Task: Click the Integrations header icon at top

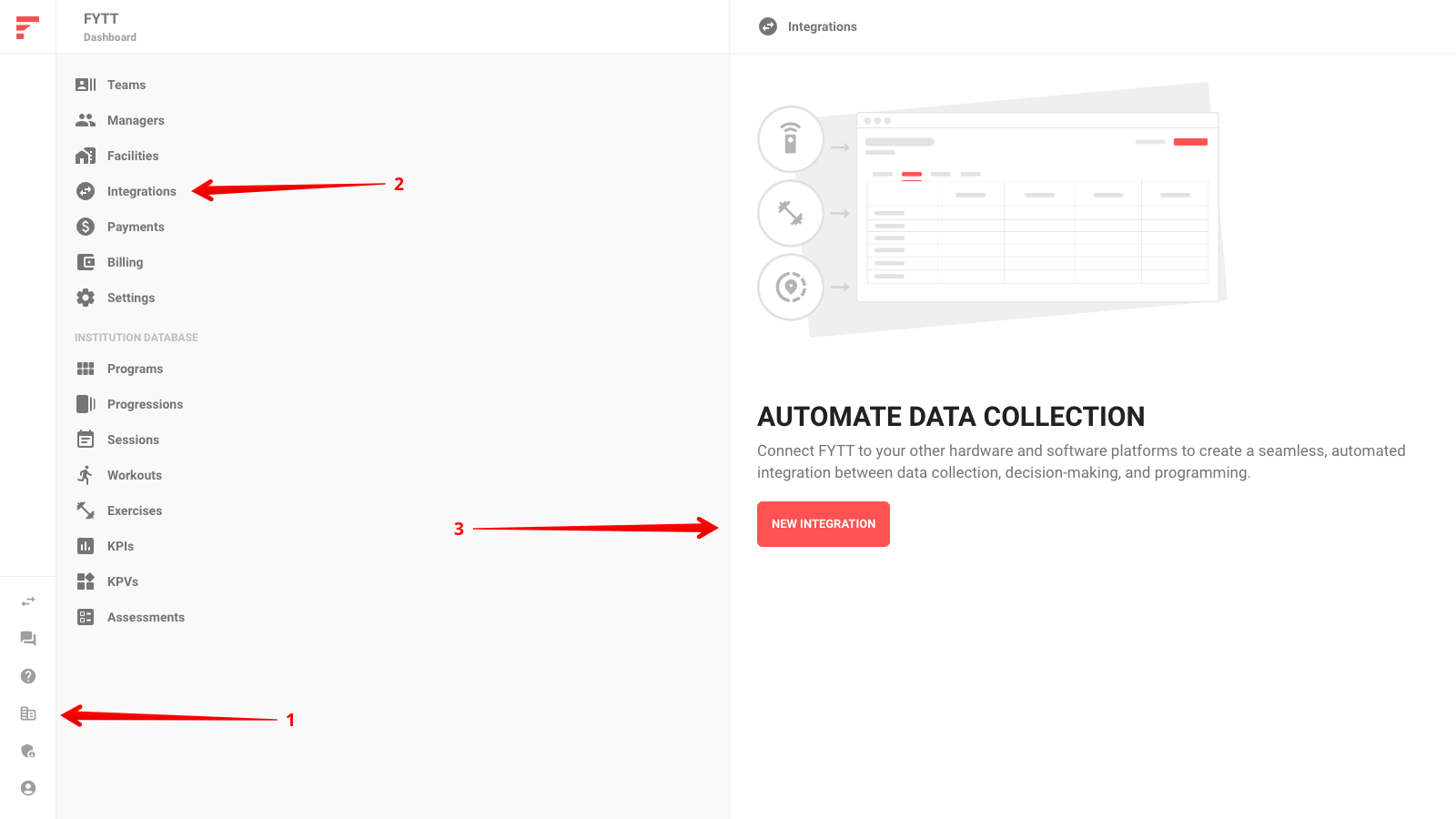Action: pyautogui.click(x=768, y=26)
